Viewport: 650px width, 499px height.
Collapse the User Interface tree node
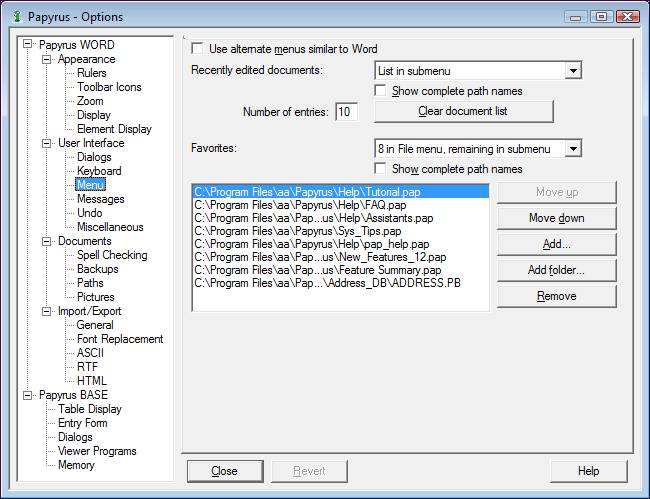coord(46,143)
